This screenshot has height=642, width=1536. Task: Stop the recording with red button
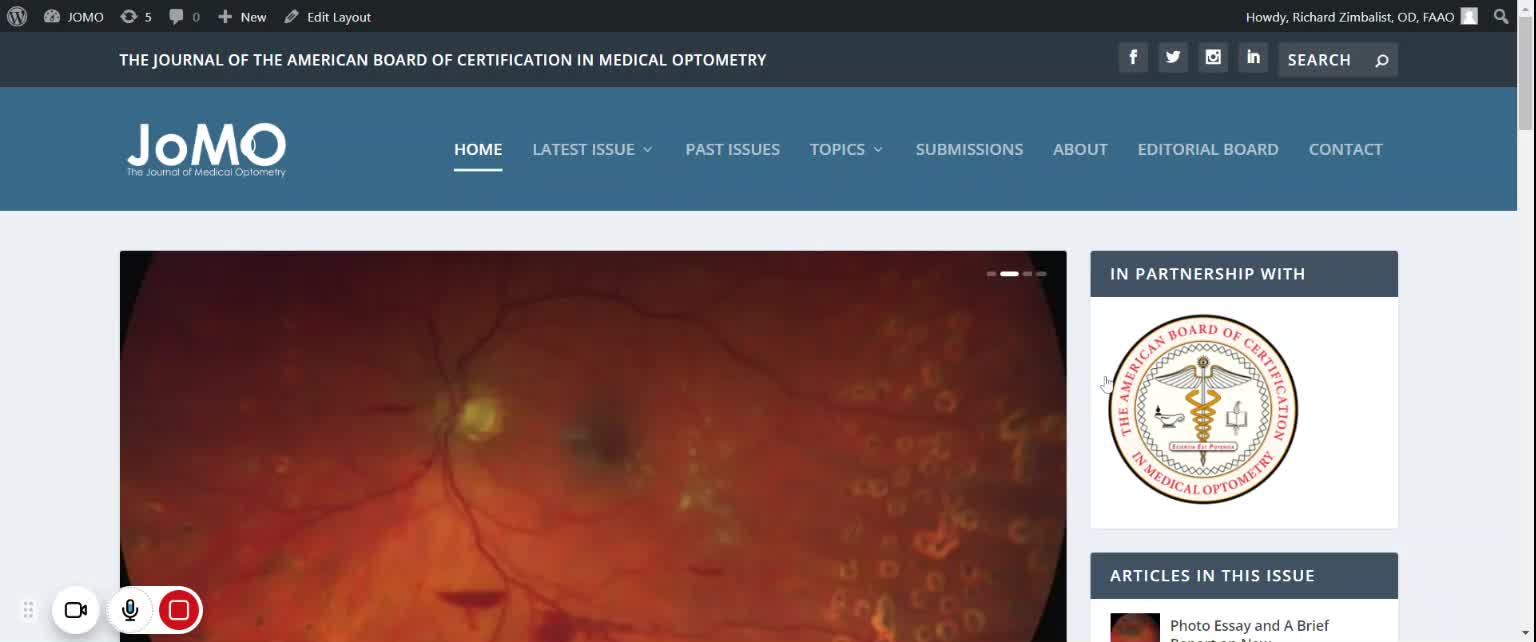179,610
